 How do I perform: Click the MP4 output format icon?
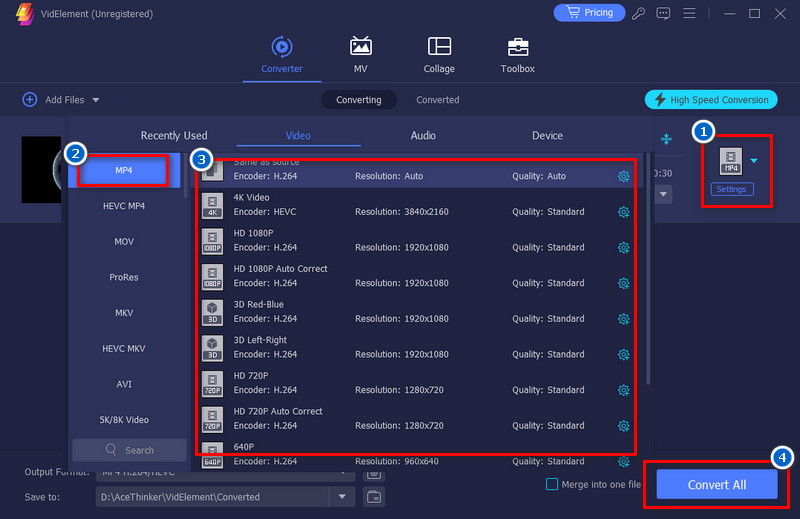click(x=731, y=161)
